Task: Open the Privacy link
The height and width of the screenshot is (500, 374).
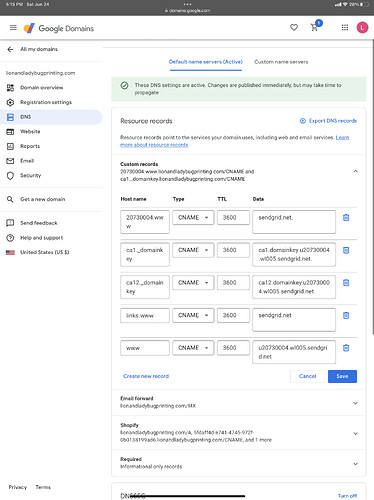Action: pyautogui.click(x=18, y=487)
